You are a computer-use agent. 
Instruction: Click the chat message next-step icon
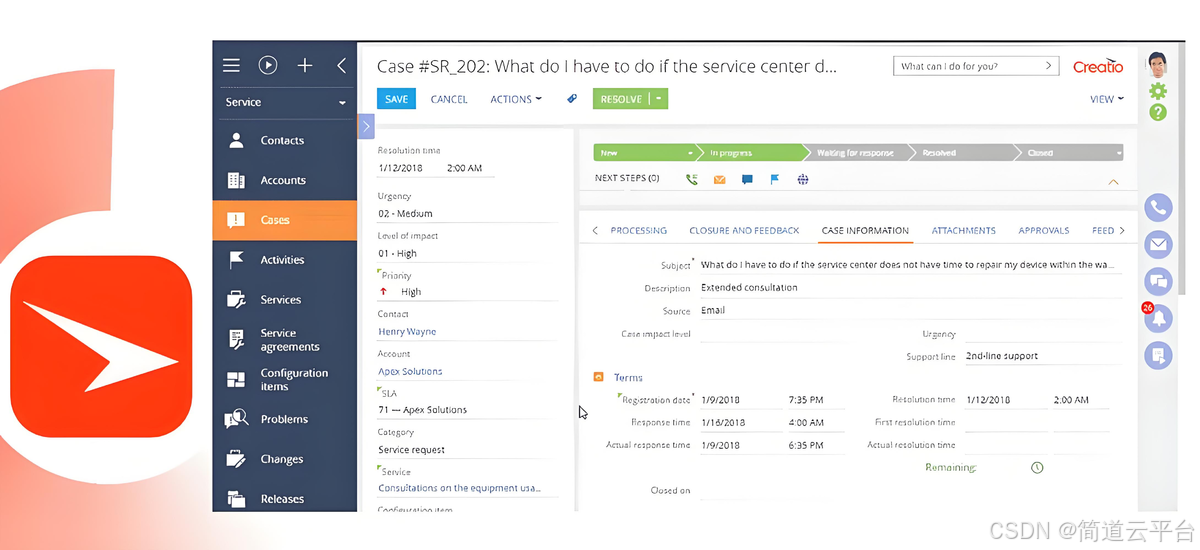(x=747, y=180)
